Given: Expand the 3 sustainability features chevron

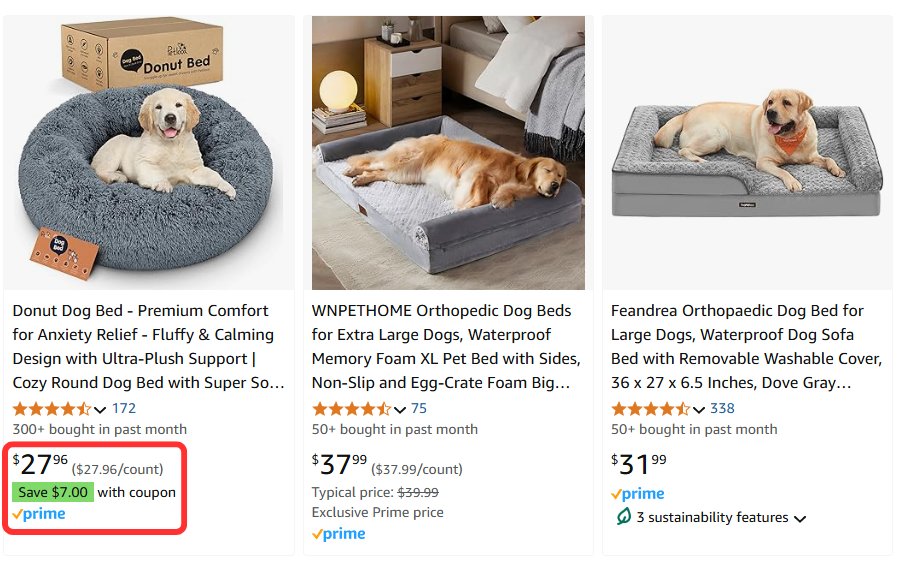Looking at the screenshot, I should pos(799,518).
